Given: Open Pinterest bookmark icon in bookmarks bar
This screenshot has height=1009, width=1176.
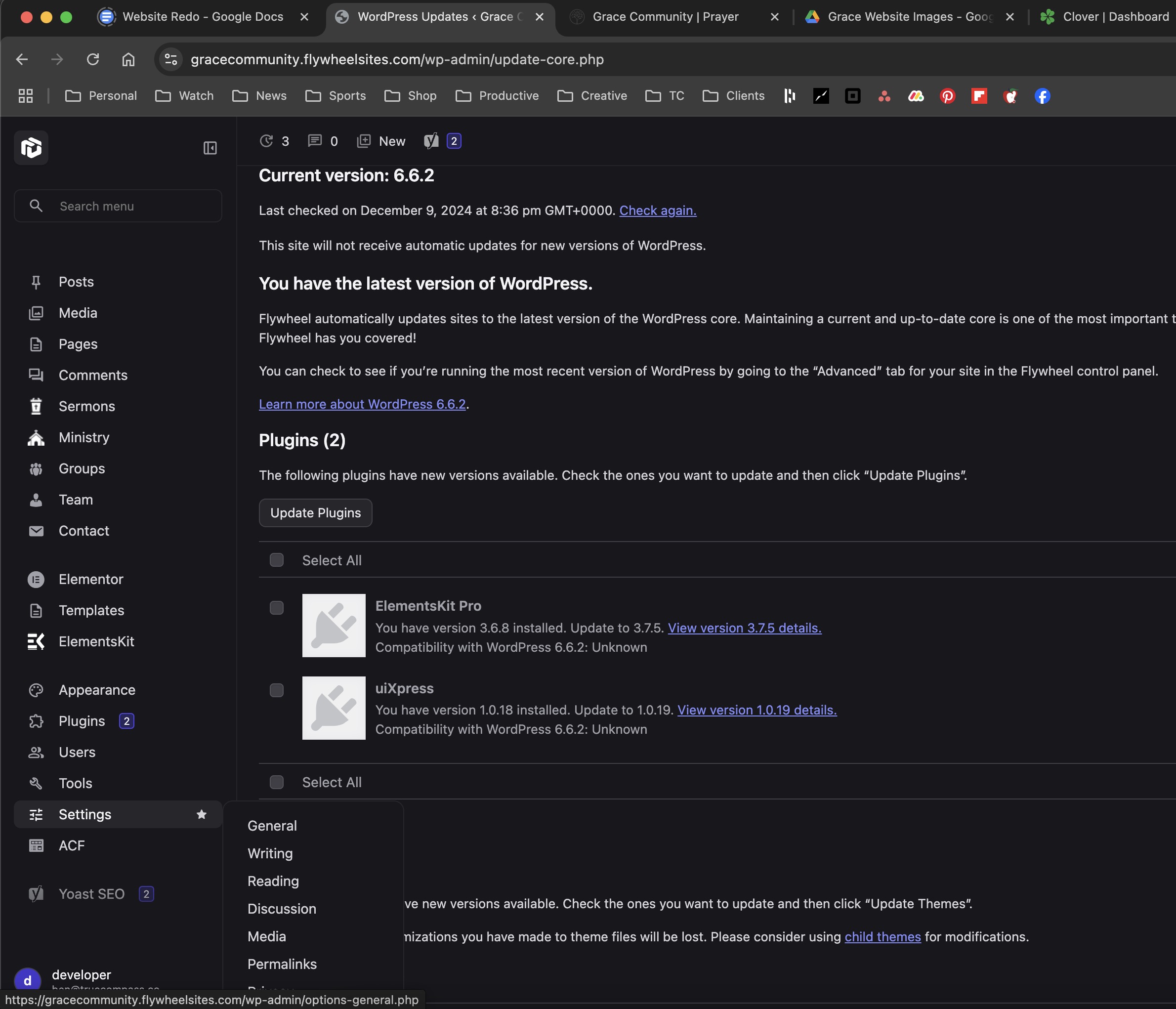Looking at the screenshot, I should [x=947, y=96].
